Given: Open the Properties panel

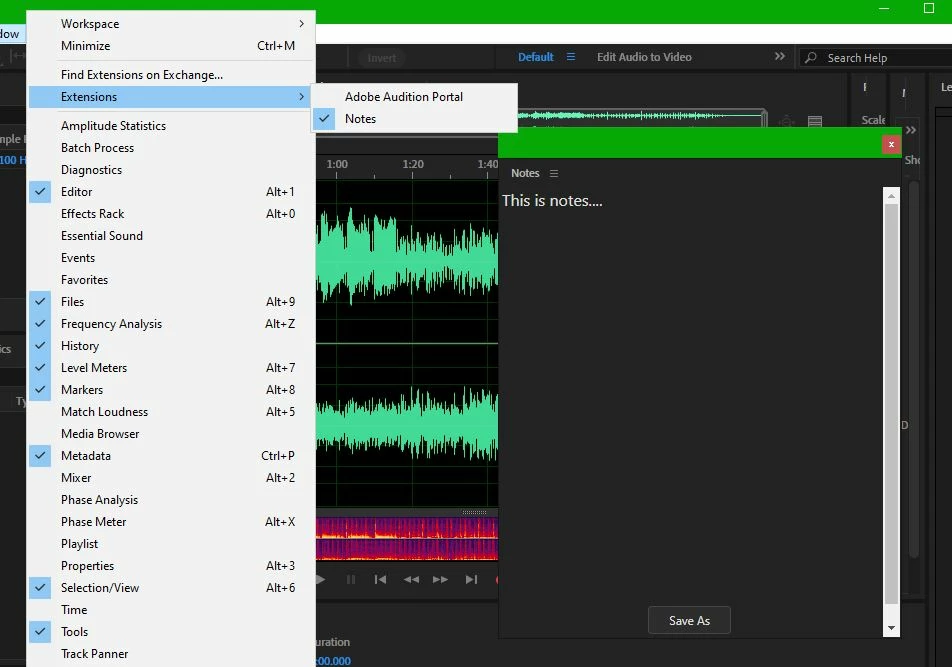Looking at the screenshot, I should [172, 566].
